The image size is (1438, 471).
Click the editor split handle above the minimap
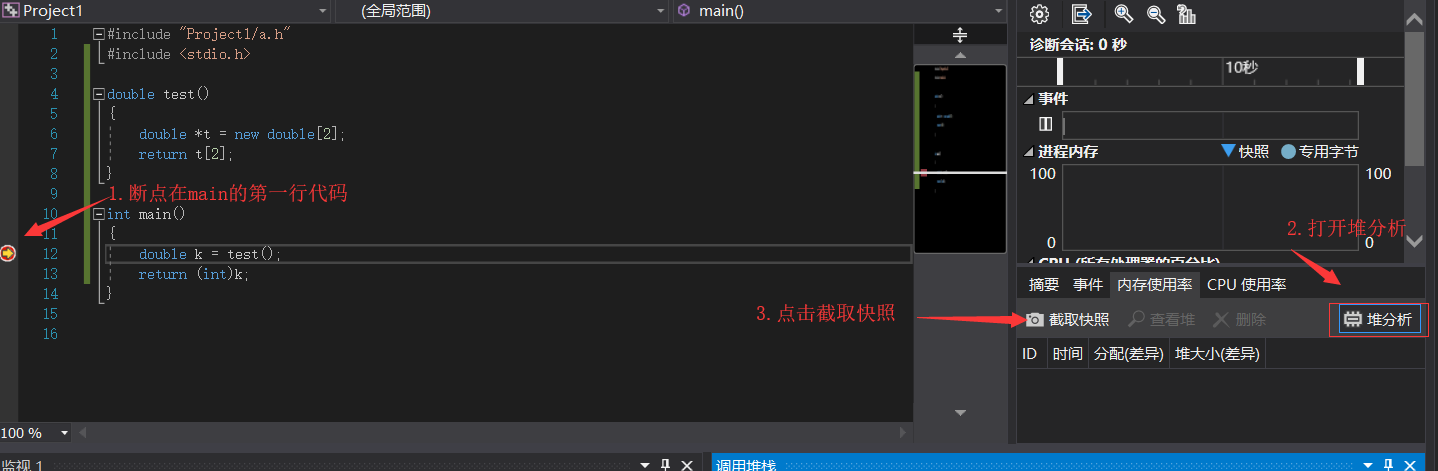960,35
